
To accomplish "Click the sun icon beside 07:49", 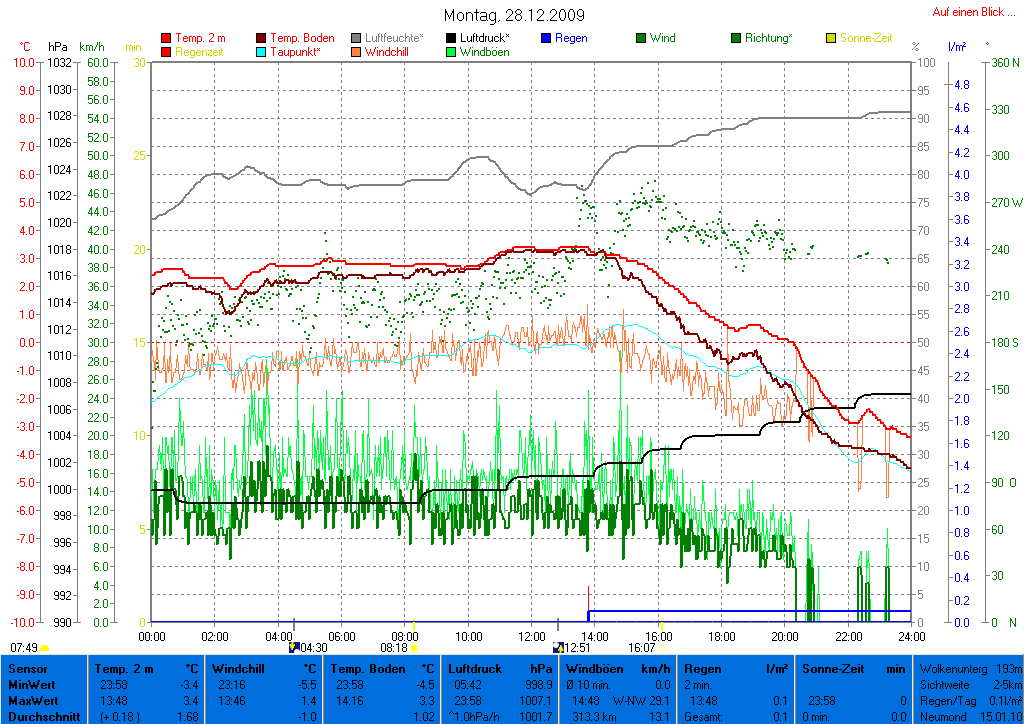I will [x=45, y=648].
